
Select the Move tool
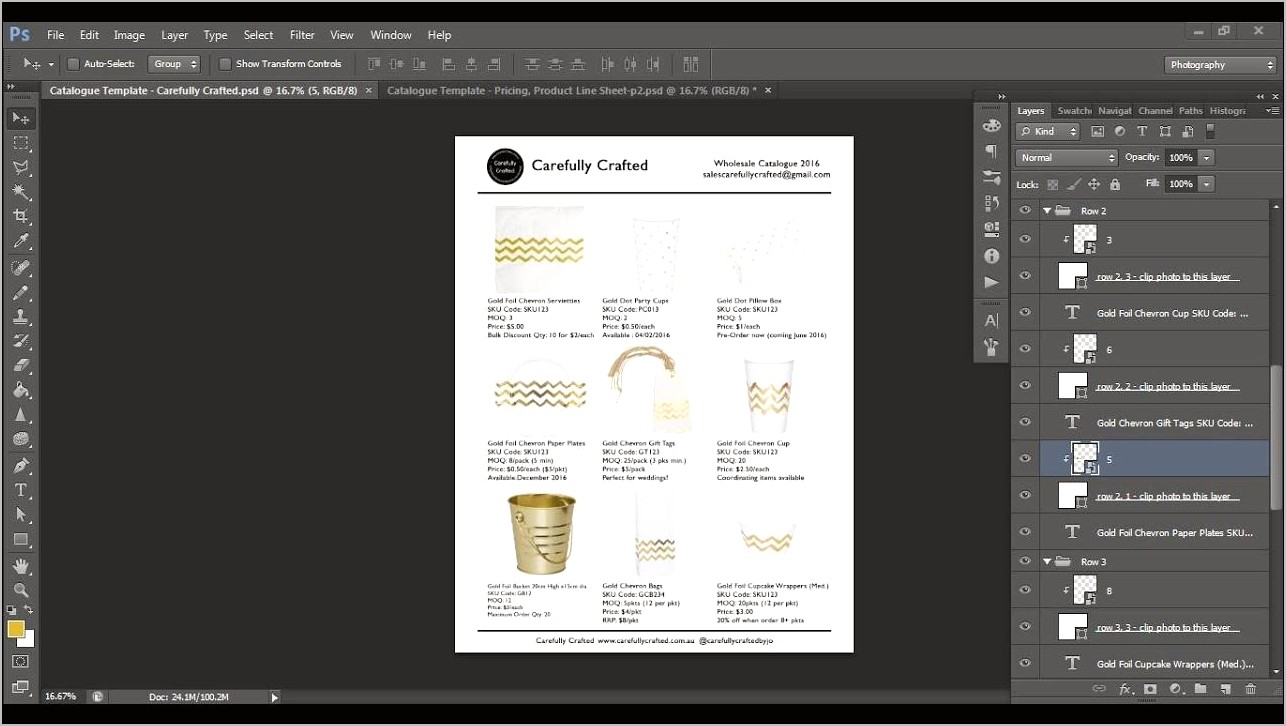pyautogui.click(x=21, y=118)
